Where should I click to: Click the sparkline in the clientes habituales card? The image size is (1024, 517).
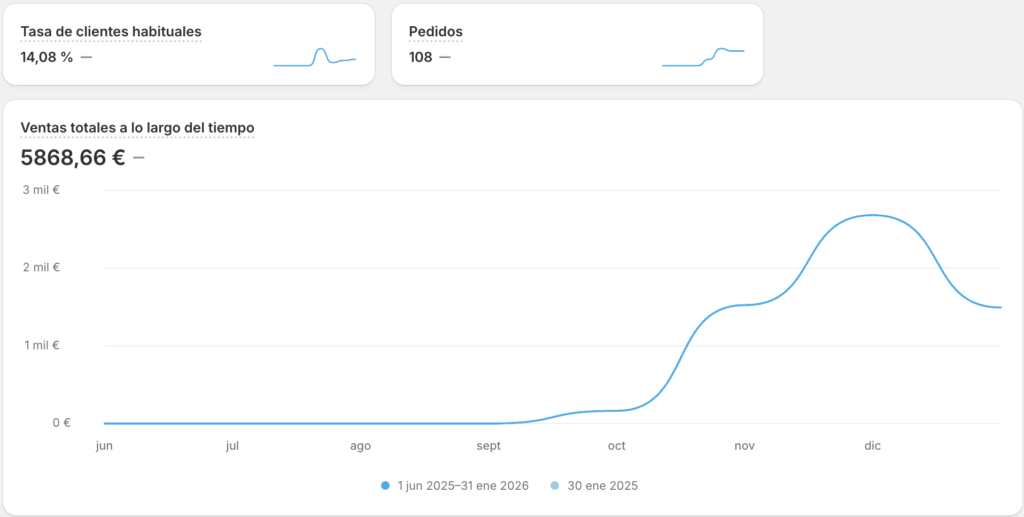(x=315, y=57)
